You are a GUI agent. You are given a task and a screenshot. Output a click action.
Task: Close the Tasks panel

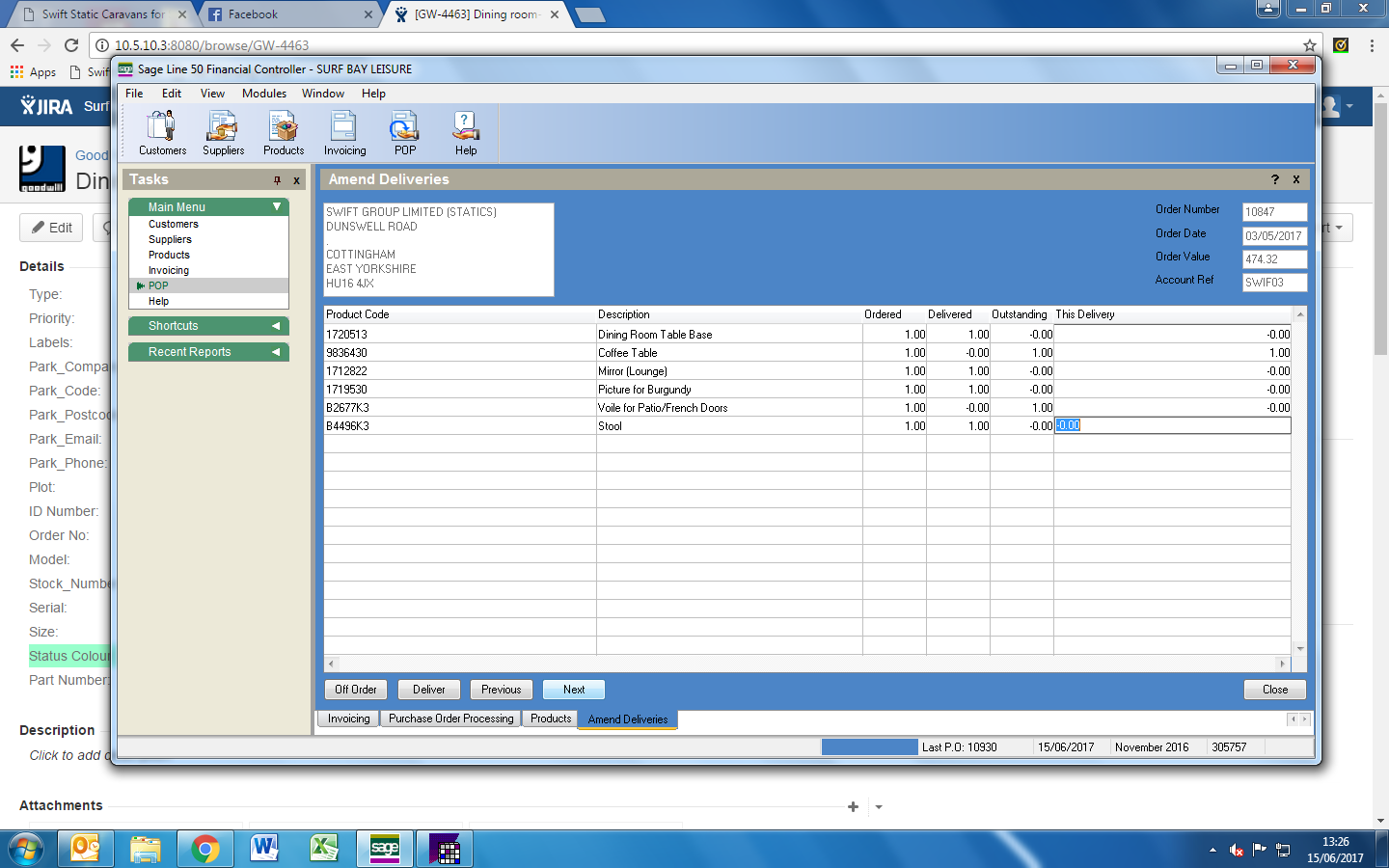click(296, 180)
